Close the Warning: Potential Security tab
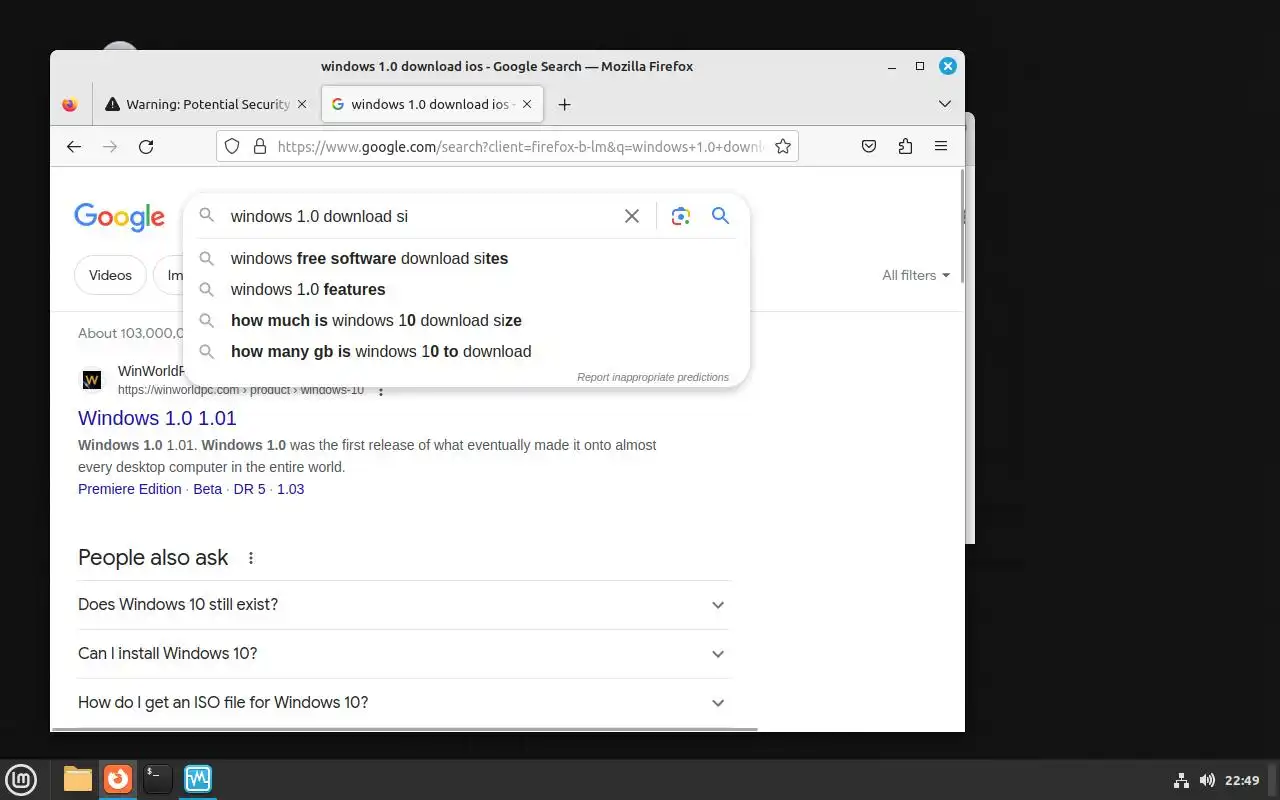 point(302,104)
